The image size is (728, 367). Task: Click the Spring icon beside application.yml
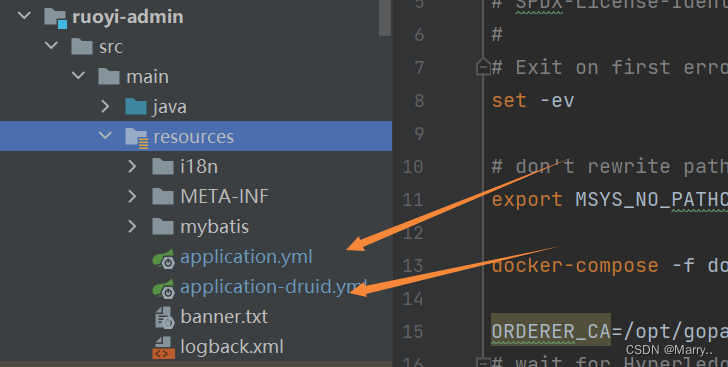(163, 258)
